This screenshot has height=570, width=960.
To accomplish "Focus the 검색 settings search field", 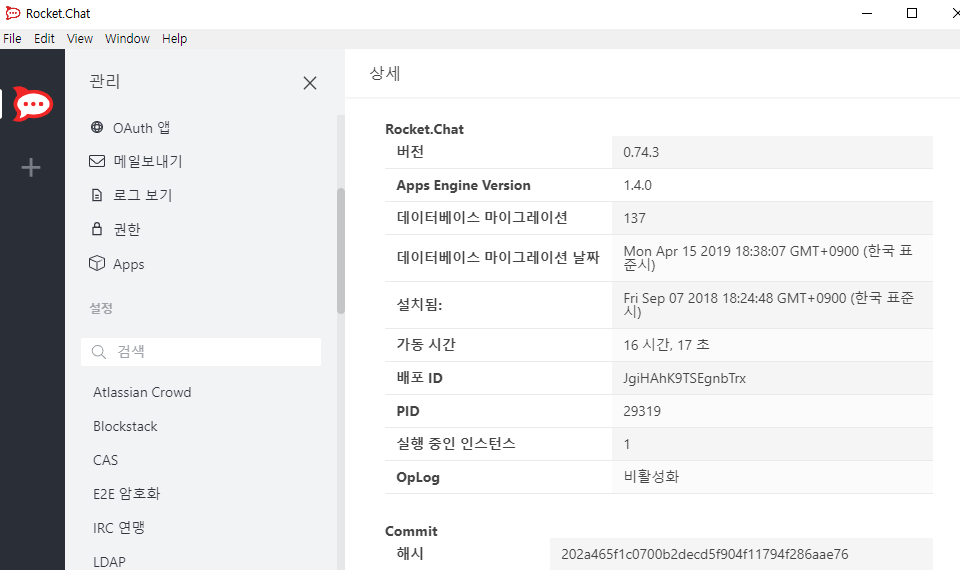I will pos(201,352).
